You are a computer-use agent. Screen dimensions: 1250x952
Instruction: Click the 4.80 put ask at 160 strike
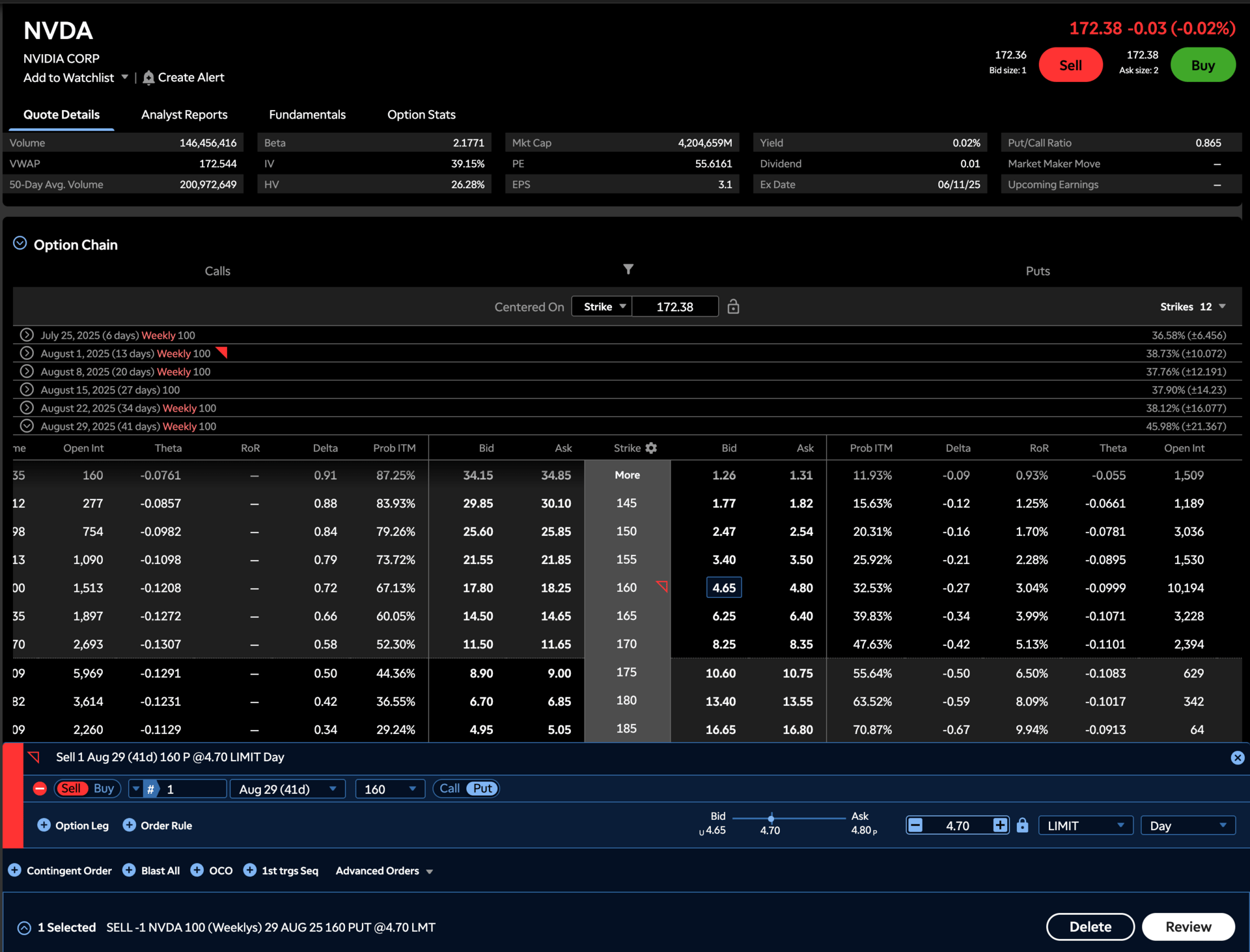pyautogui.click(x=801, y=588)
